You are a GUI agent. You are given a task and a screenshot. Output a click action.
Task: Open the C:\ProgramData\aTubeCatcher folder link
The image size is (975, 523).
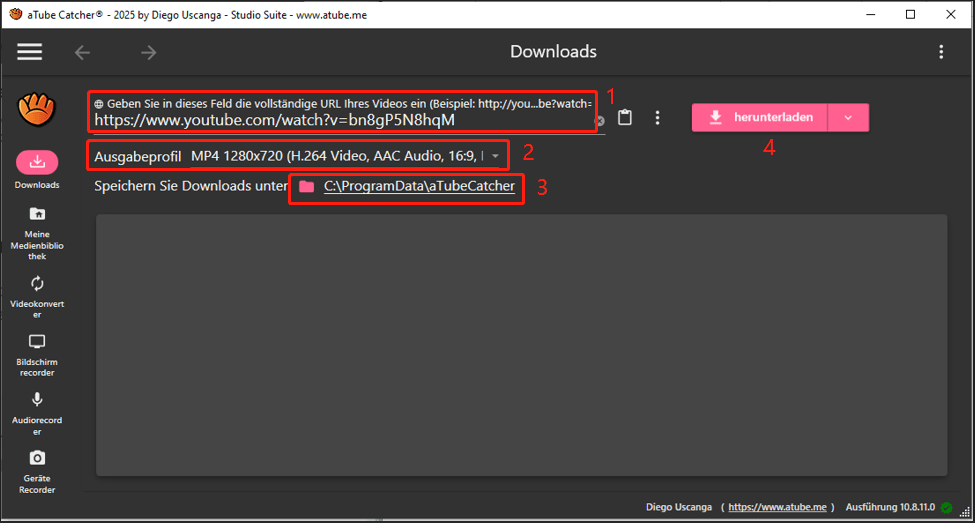(x=419, y=186)
